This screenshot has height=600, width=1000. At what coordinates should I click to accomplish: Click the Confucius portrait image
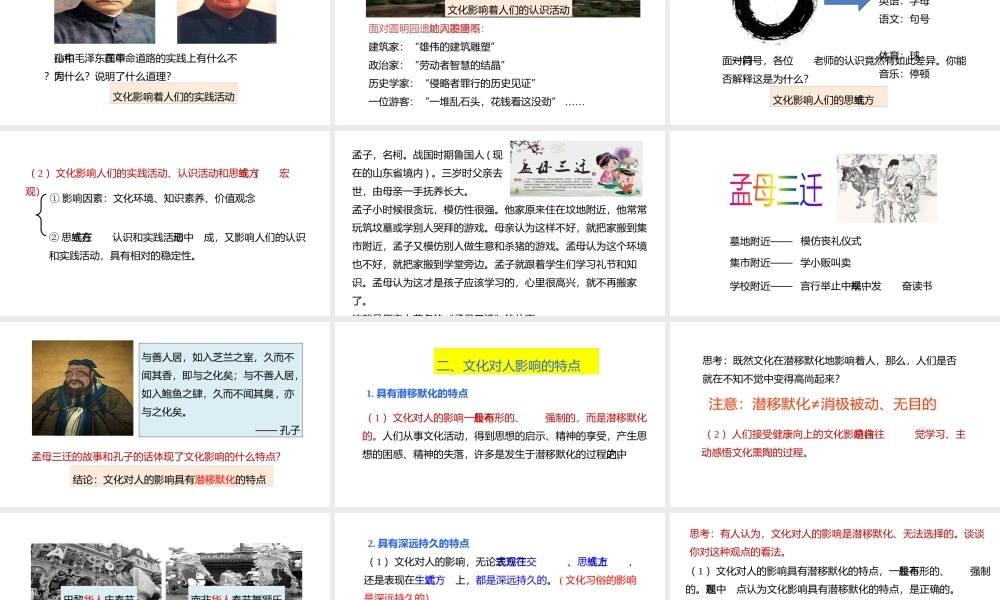pyautogui.click(x=83, y=388)
